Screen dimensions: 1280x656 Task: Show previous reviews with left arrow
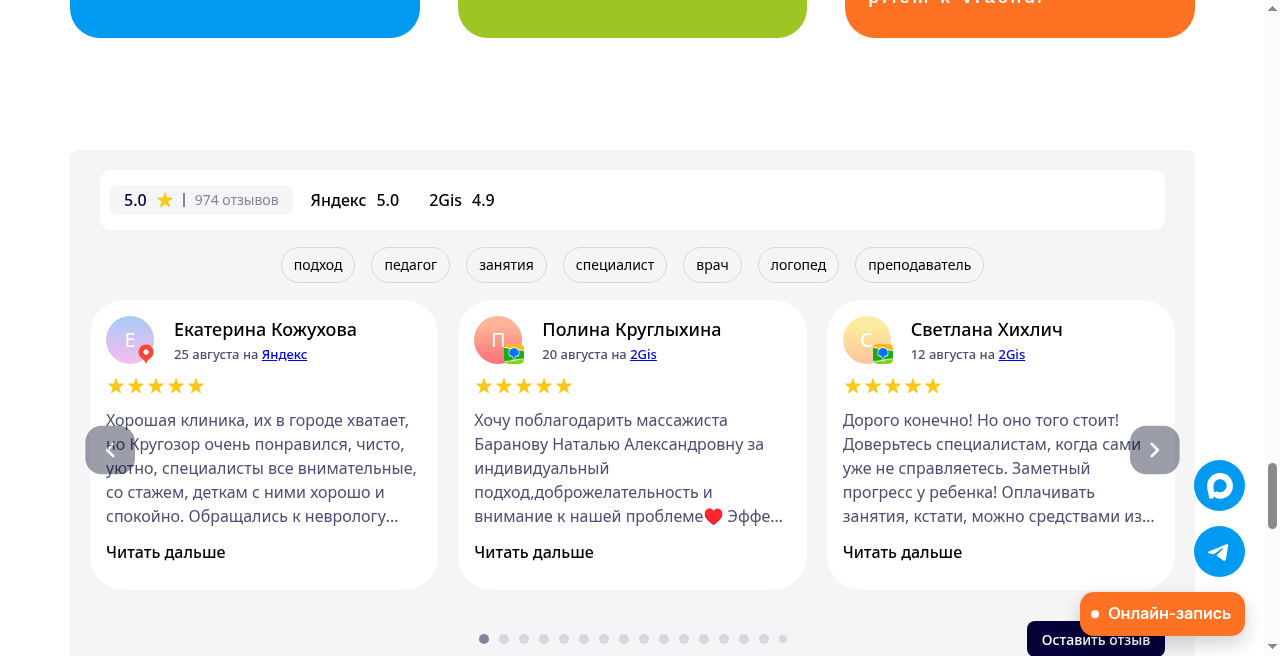tap(110, 450)
